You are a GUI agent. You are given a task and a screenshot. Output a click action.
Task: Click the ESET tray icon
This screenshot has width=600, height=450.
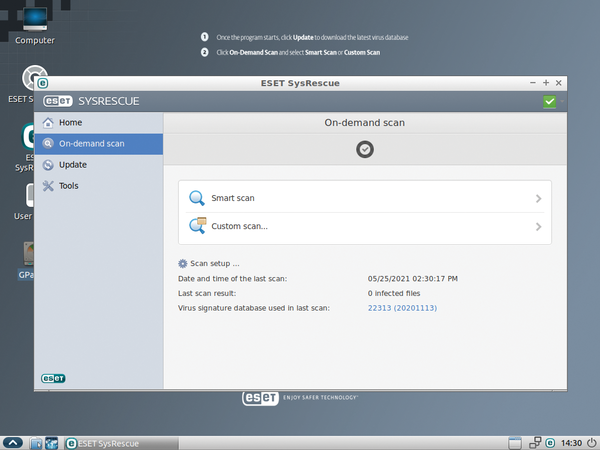pyautogui.click(x=550, y=443)
